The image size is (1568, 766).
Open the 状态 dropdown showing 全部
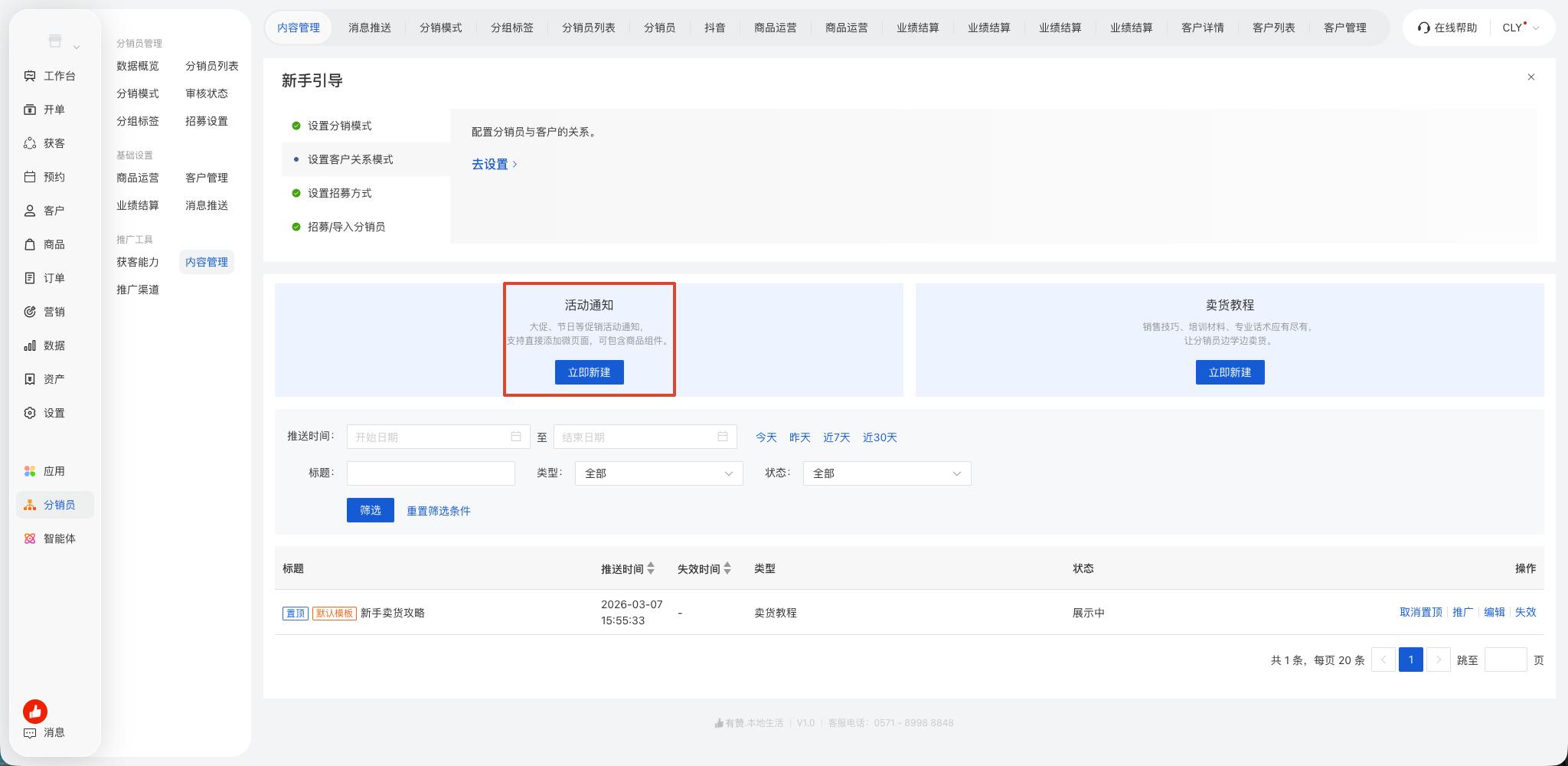coord(887,473)
